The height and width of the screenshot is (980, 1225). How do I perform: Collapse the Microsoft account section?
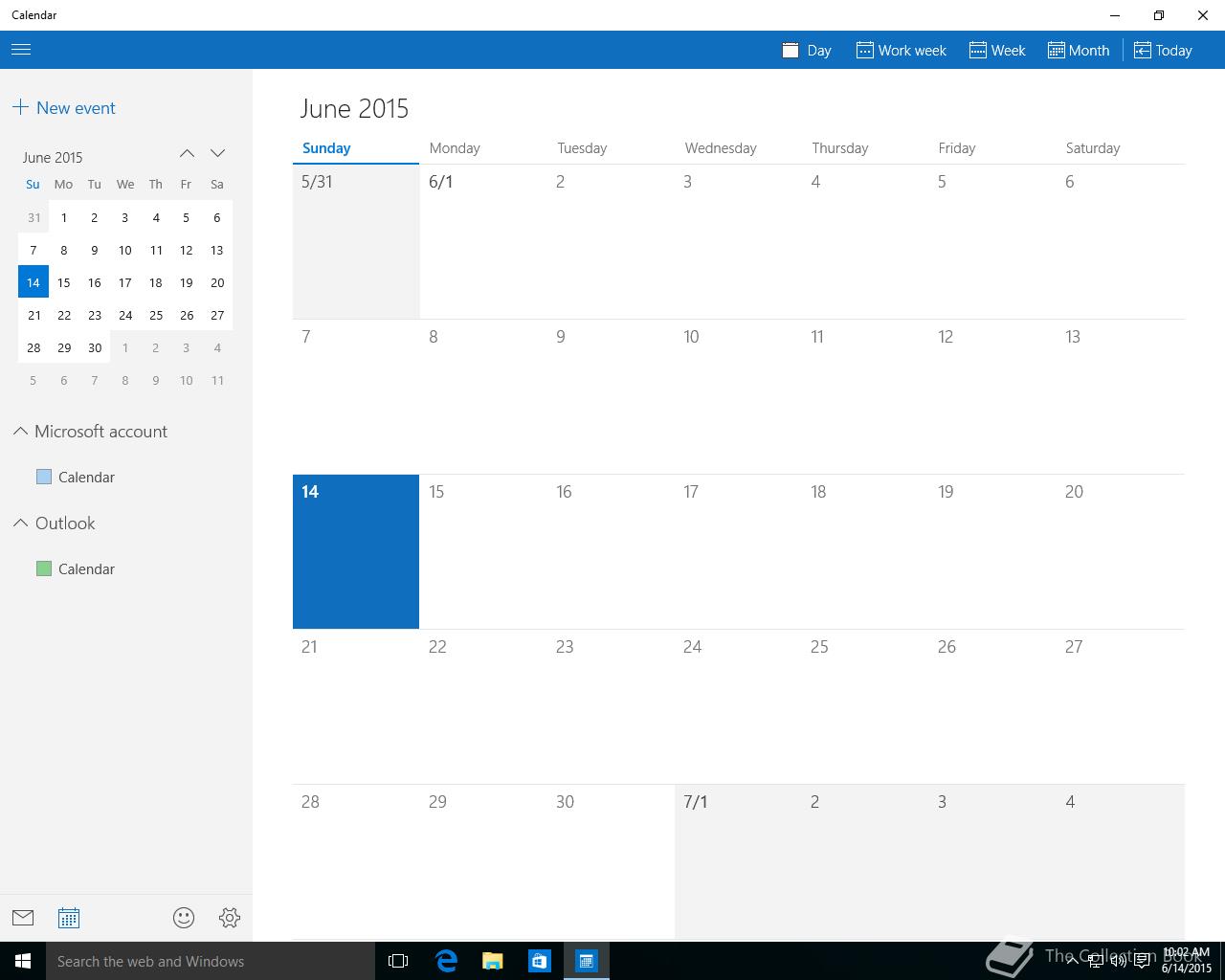[20, 432]
